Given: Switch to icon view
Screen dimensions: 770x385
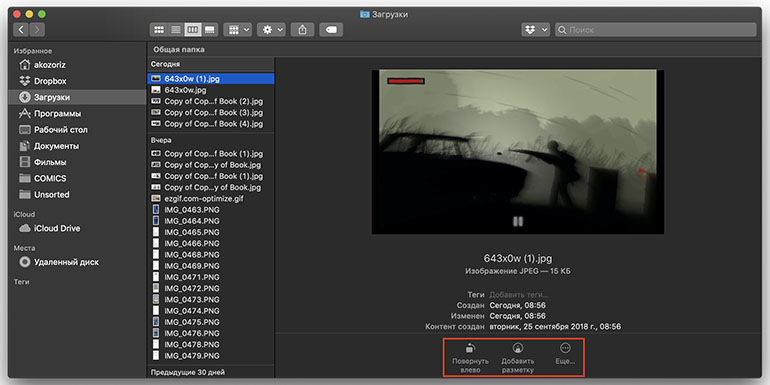Looking at the screenshot, I should tap(159, 29).
